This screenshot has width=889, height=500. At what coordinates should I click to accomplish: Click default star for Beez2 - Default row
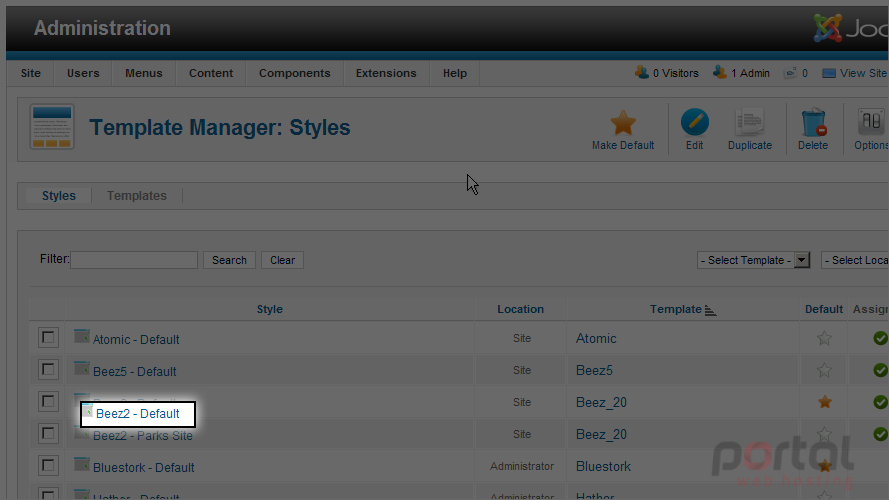point(824,402)
